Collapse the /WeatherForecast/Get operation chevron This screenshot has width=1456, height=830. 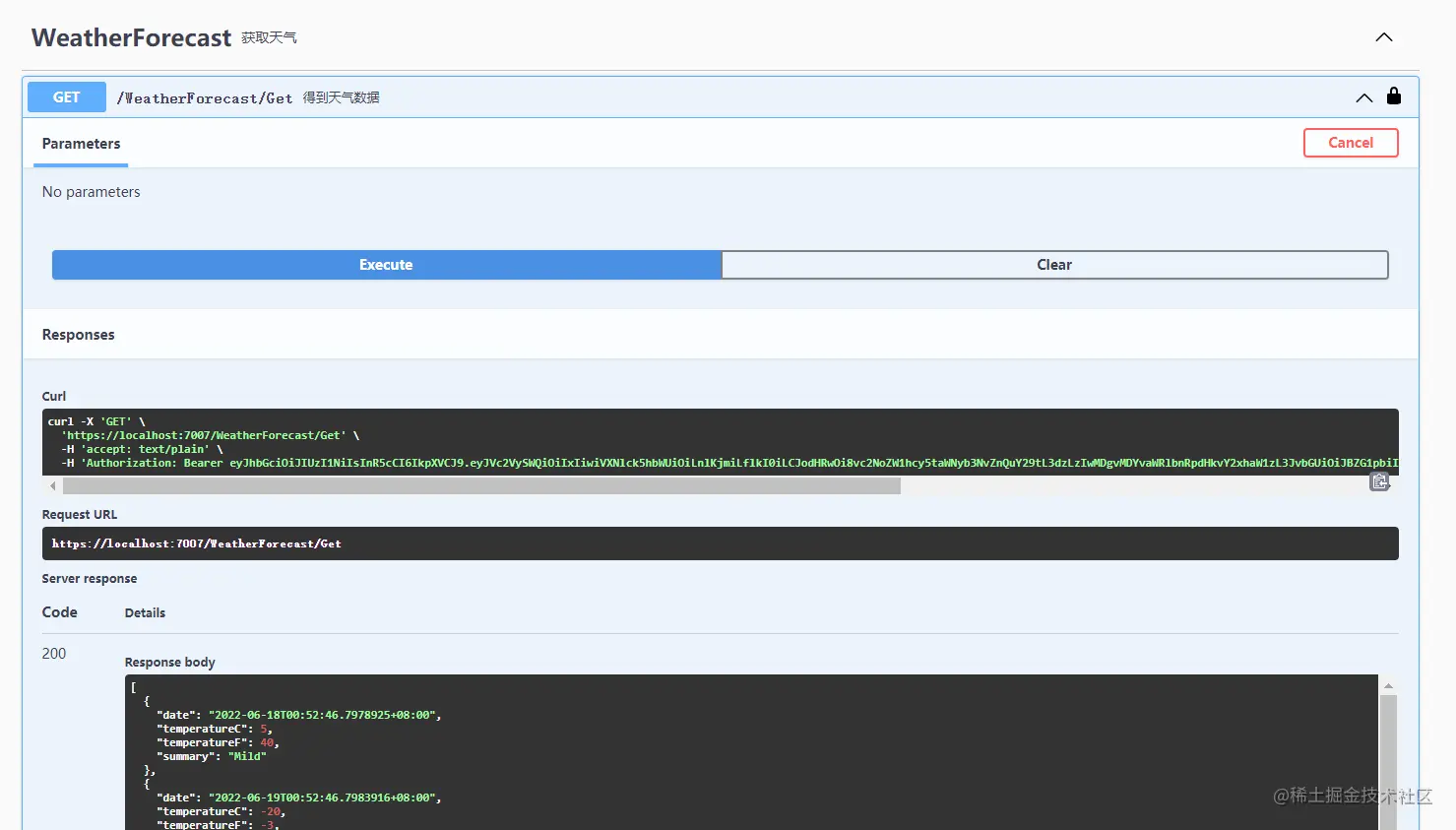tap(1363, 97)
